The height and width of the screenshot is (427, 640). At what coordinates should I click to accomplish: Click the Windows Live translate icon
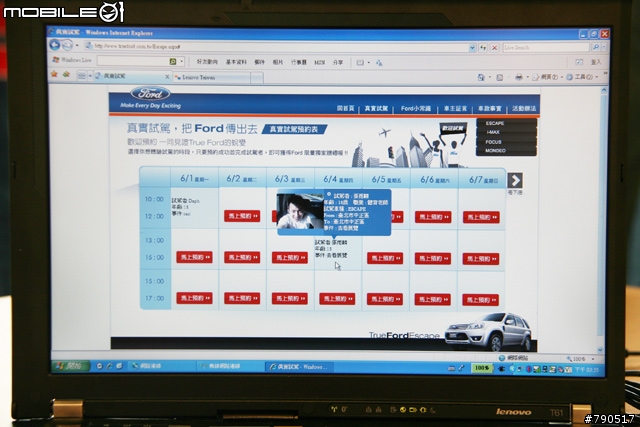pos(379,63)
